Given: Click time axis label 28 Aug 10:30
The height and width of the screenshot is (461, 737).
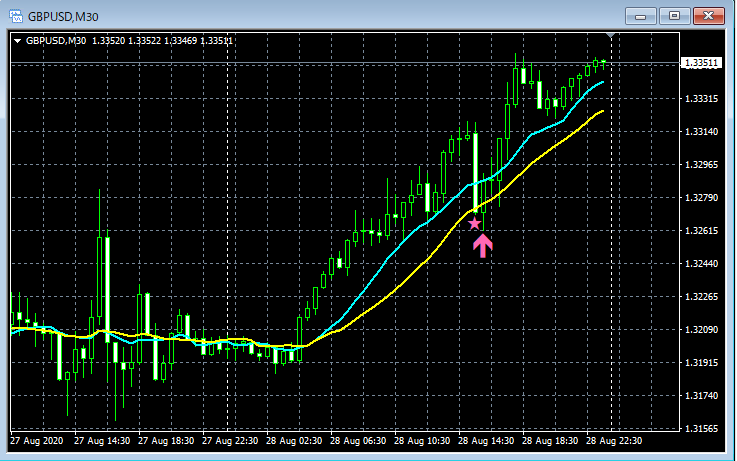Looking at the screenshot, I should coord(422,441).
